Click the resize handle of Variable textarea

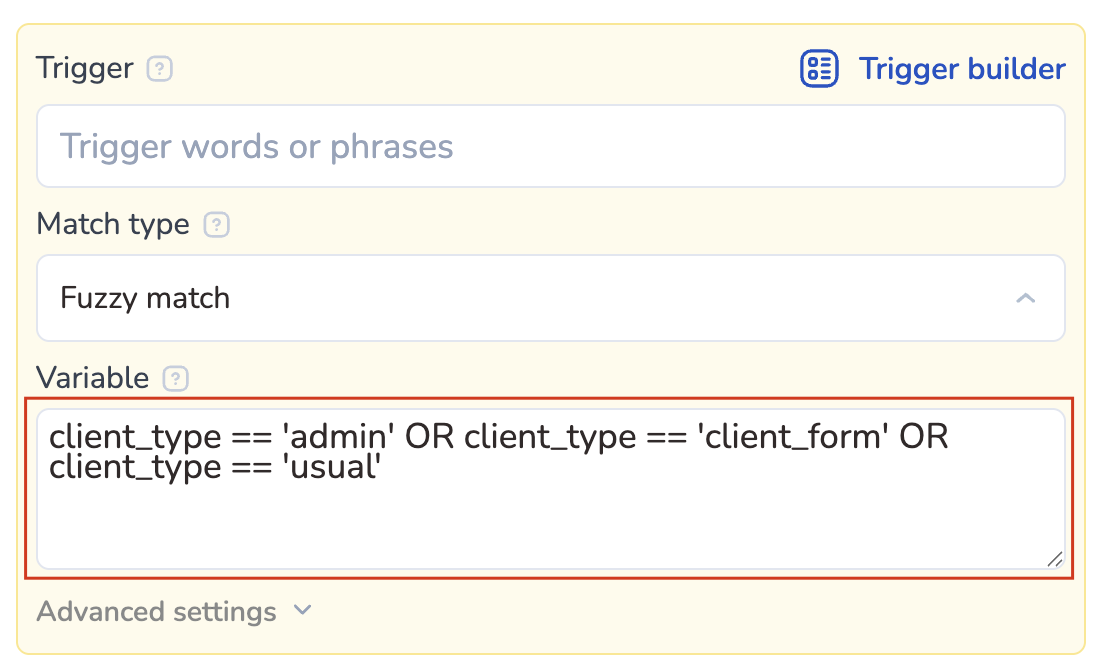click(x=1054, y=560)
